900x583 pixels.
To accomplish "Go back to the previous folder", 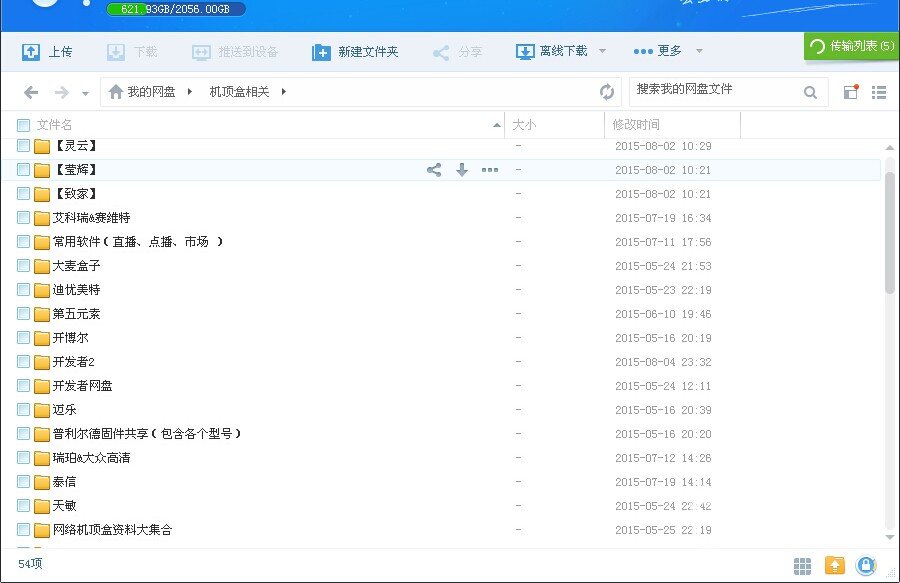I will click(31, 92).
